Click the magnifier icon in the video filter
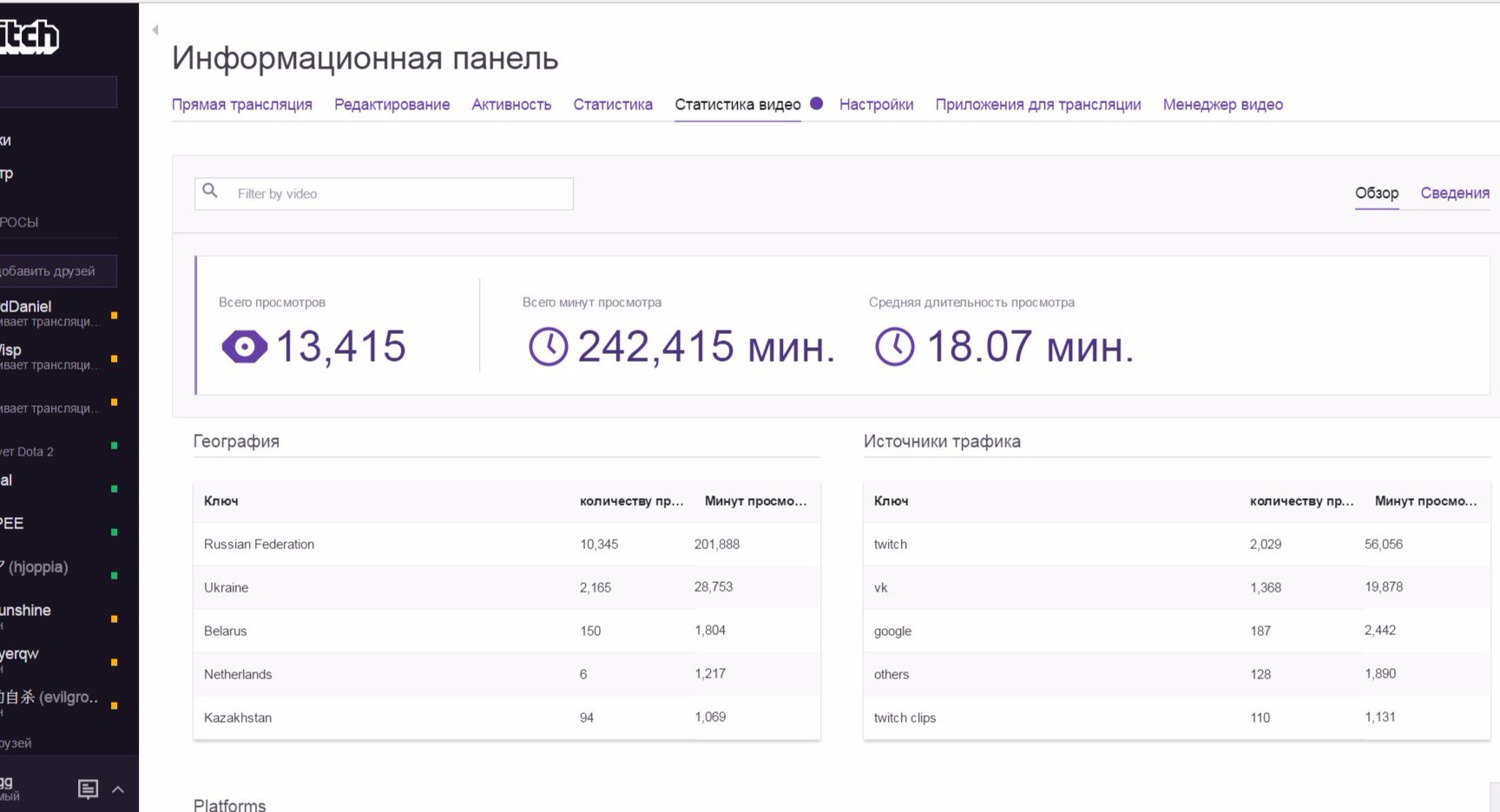The image size is (1500, 812). [210, 191]
